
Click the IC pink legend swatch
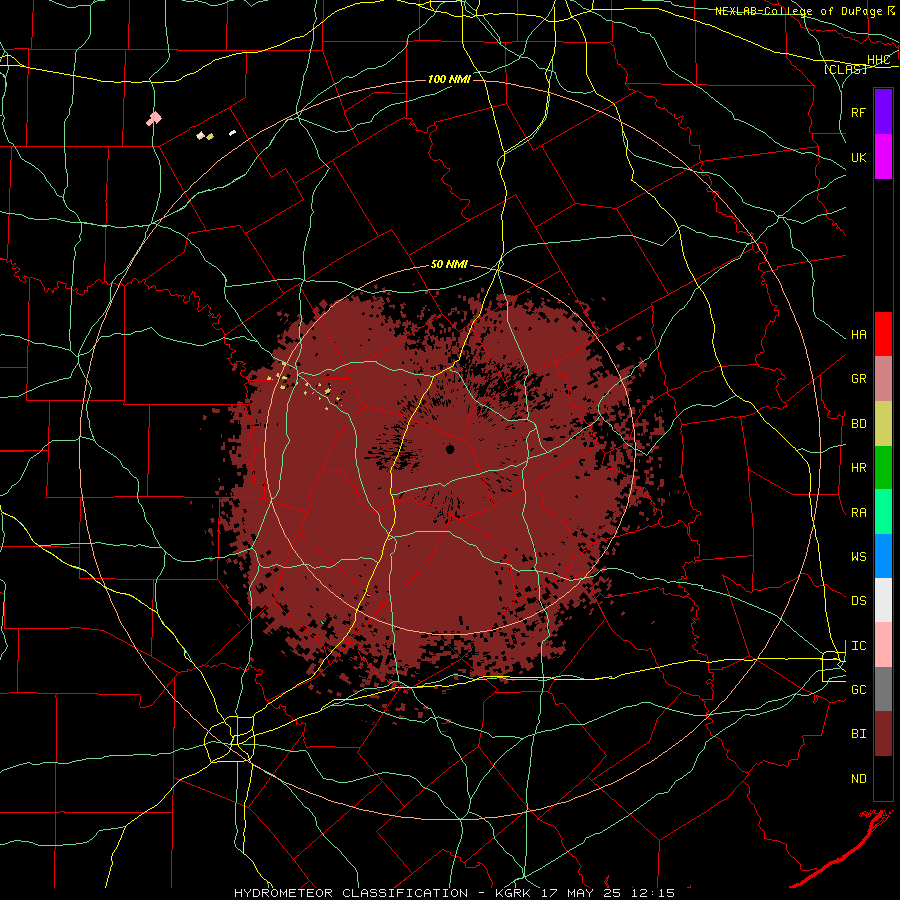click(883, 645)
